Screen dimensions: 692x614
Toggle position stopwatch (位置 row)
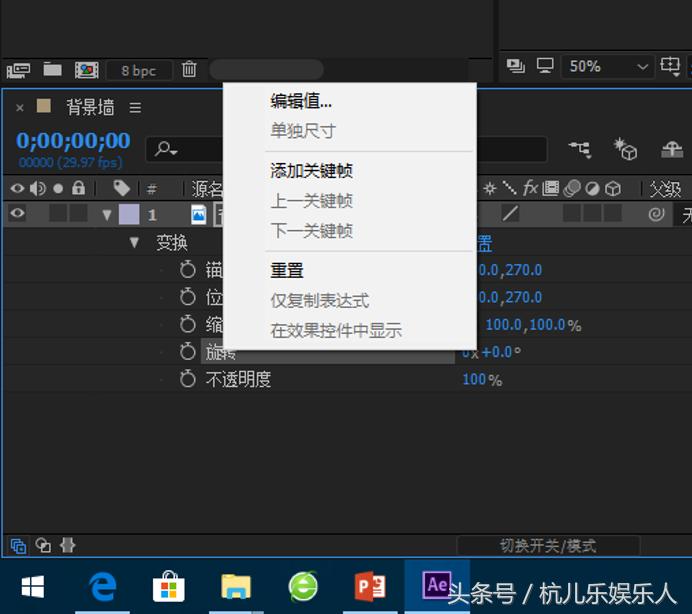point(187,296)
